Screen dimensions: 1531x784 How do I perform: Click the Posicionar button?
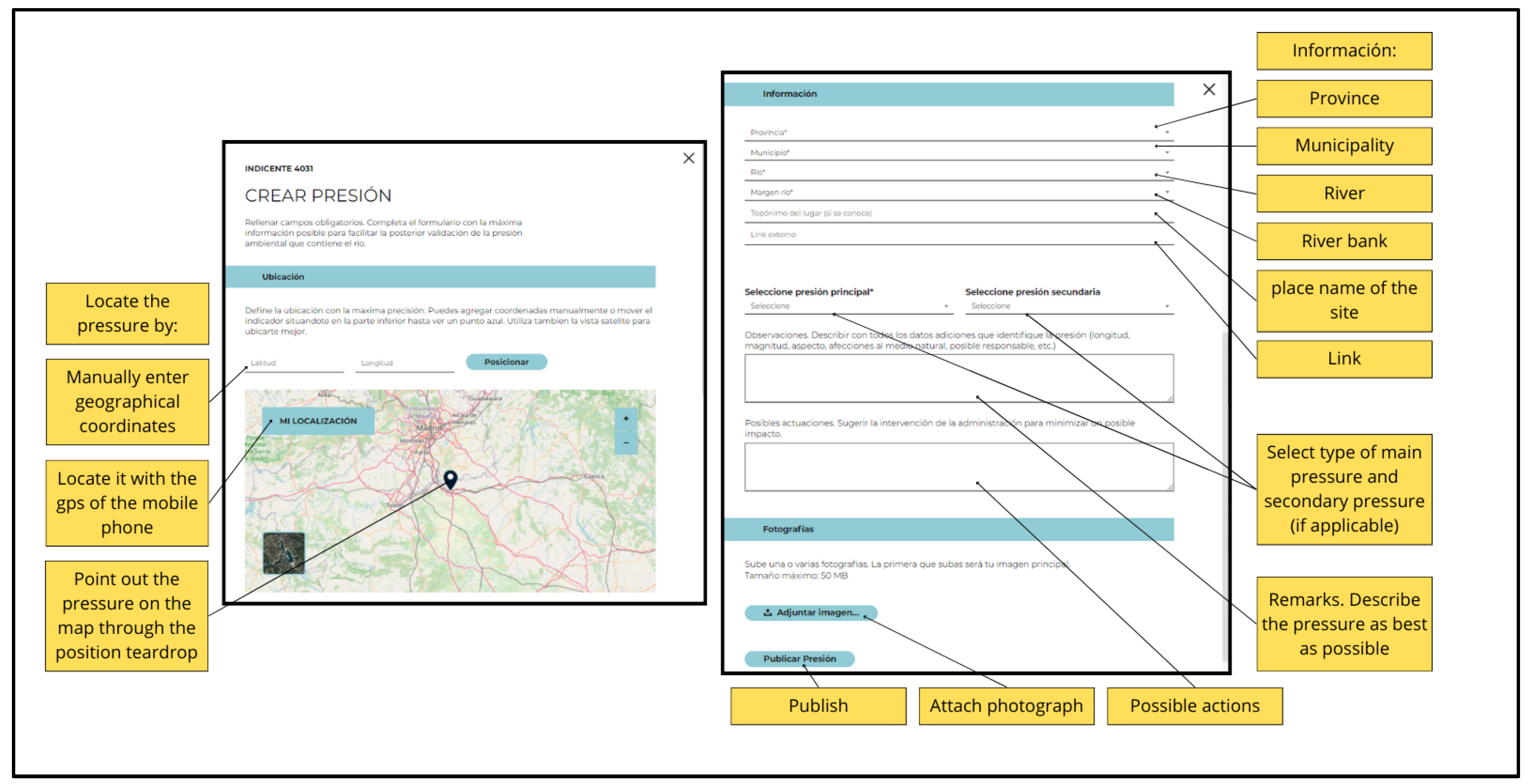tap(506, 362)
